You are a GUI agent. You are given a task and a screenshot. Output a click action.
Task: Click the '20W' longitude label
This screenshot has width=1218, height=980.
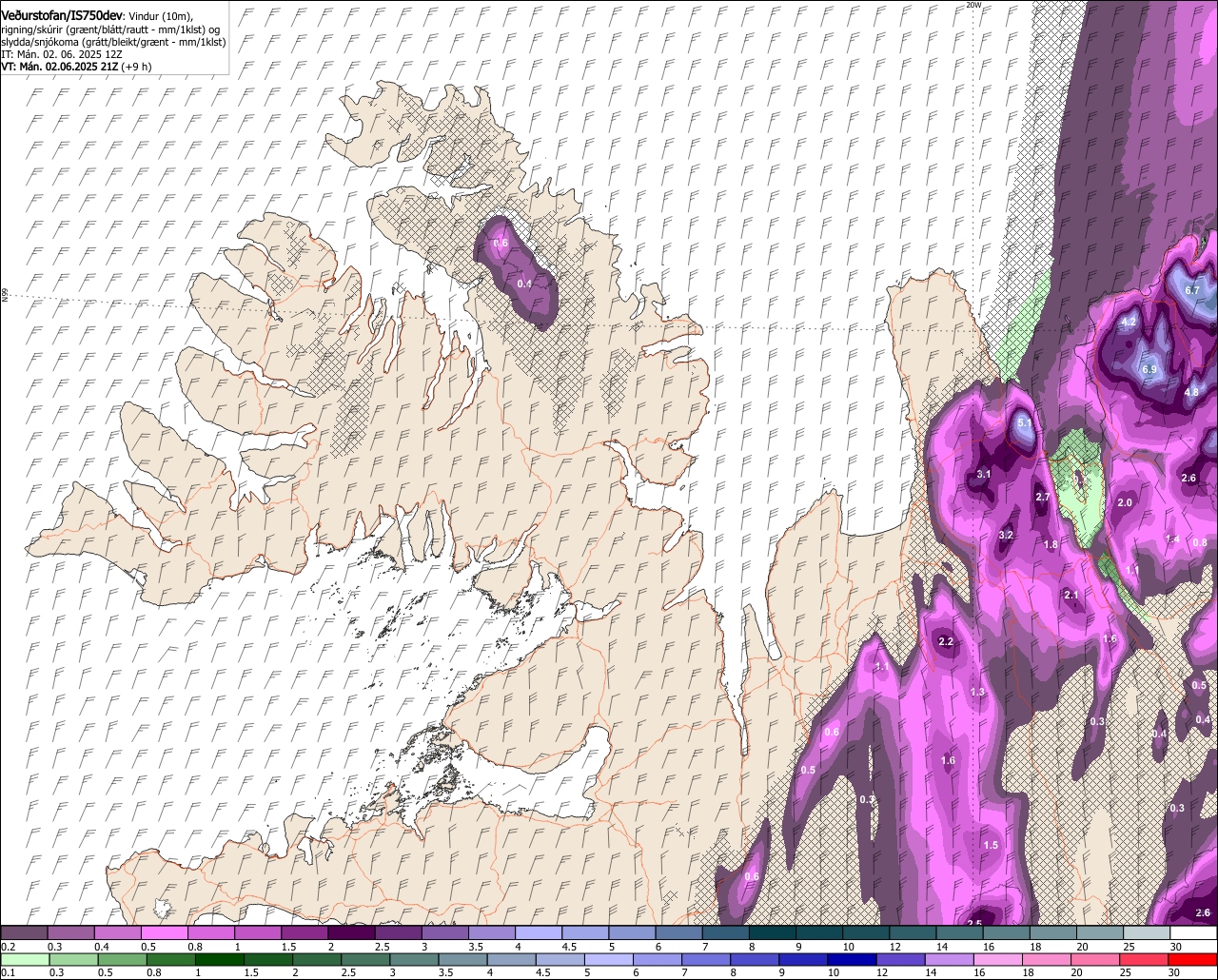972,5
